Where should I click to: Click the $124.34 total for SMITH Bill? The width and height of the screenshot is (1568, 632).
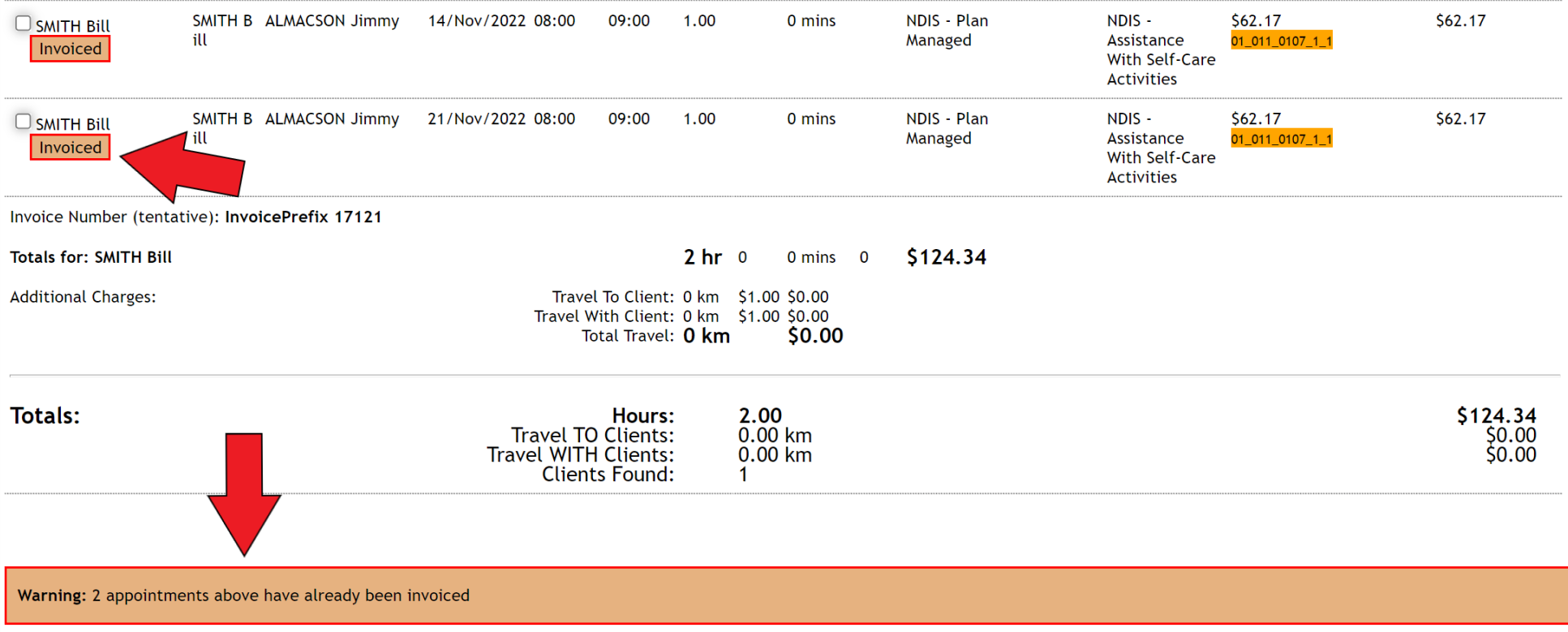click(x=946, y=257)
